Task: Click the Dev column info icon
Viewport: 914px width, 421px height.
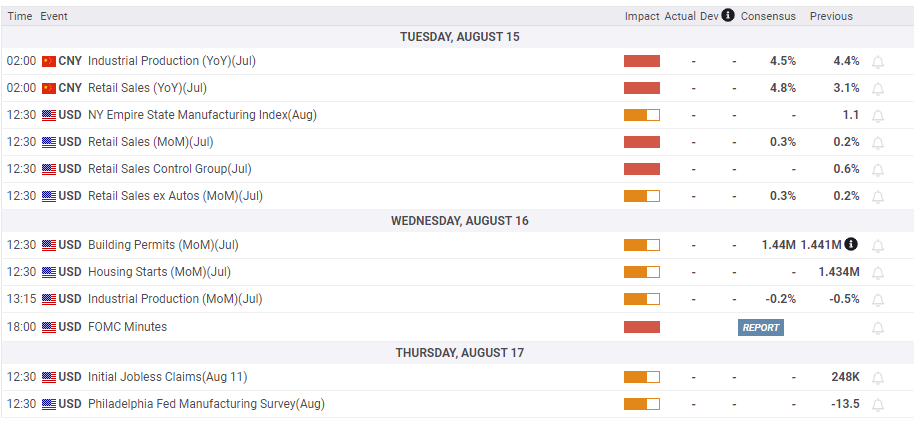Action: [728, 15]
